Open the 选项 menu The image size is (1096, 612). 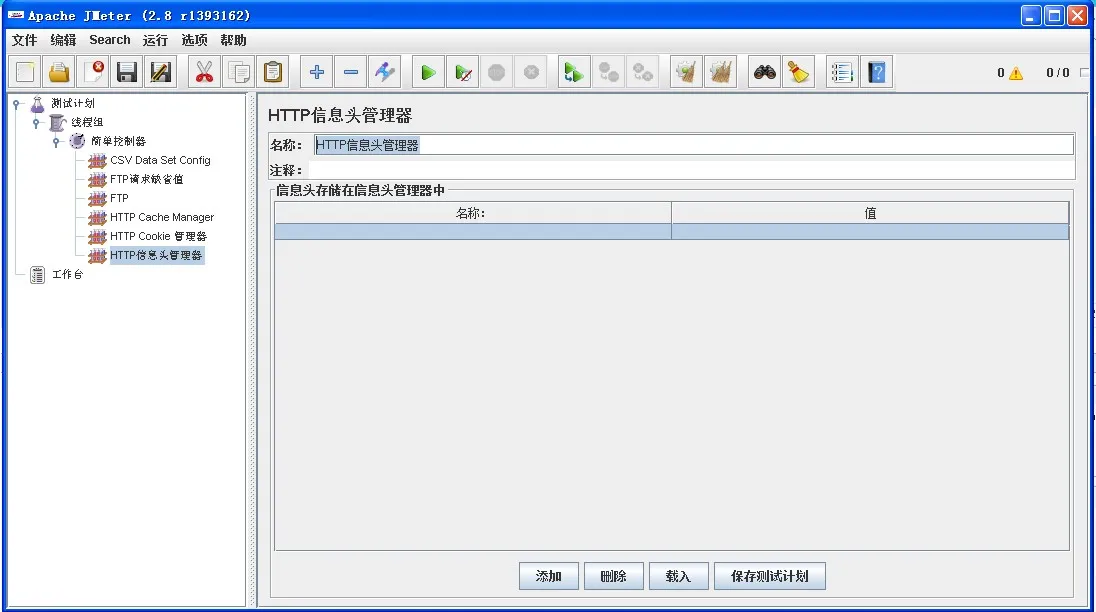click(x=194, y=40)
